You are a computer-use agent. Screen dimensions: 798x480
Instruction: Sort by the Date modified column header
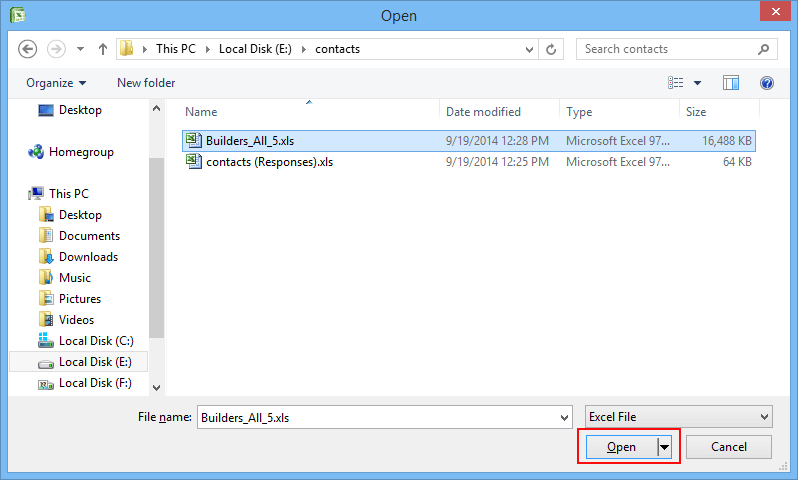click(x=483, y=112)
